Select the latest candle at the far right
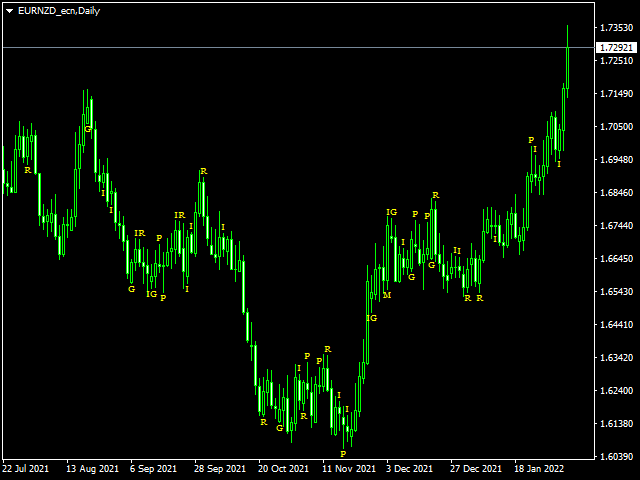 click(567, 61)
